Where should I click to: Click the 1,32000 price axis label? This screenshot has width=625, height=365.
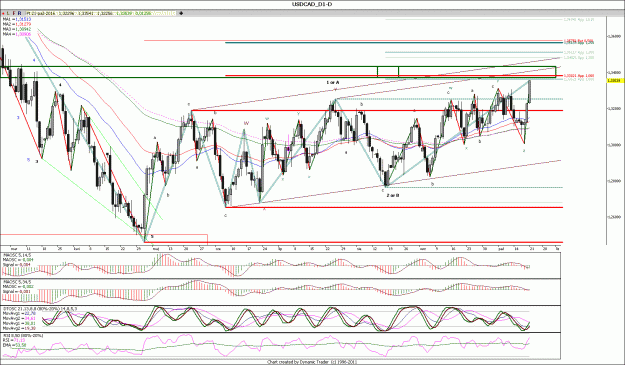[x=613, y=108]
